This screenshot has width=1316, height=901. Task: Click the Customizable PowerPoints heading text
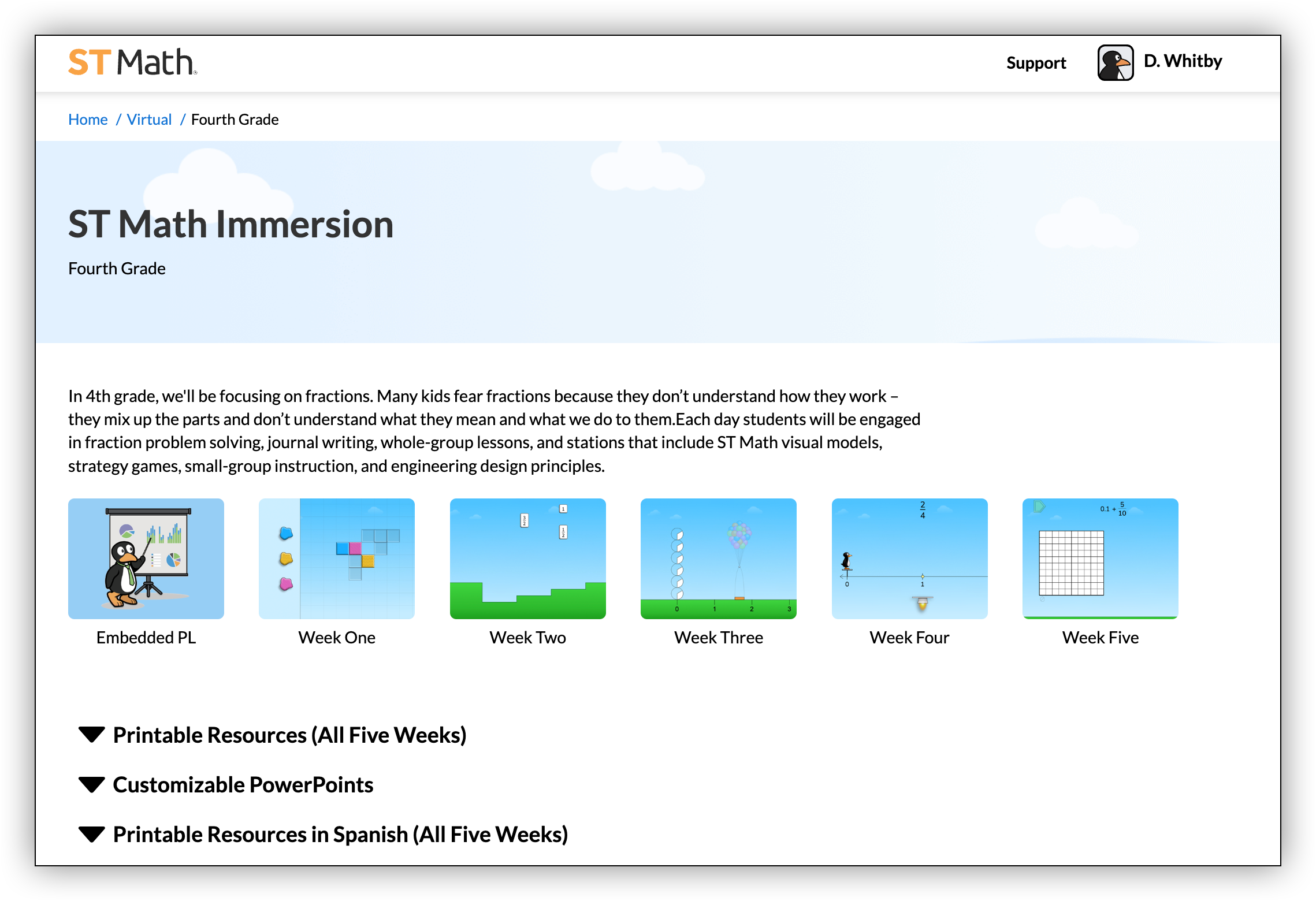click(243, 785)
